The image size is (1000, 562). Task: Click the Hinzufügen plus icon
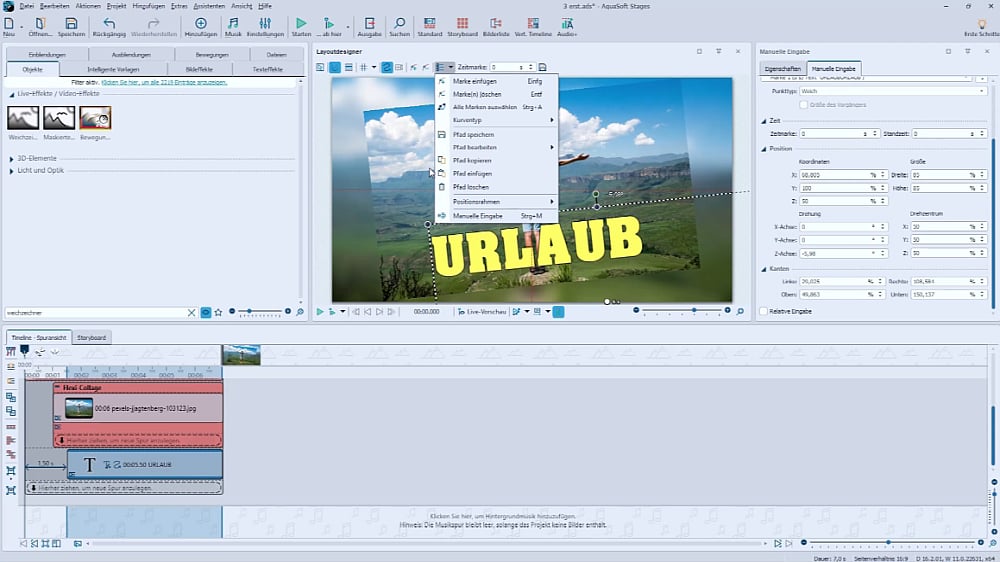pos(201,22)
